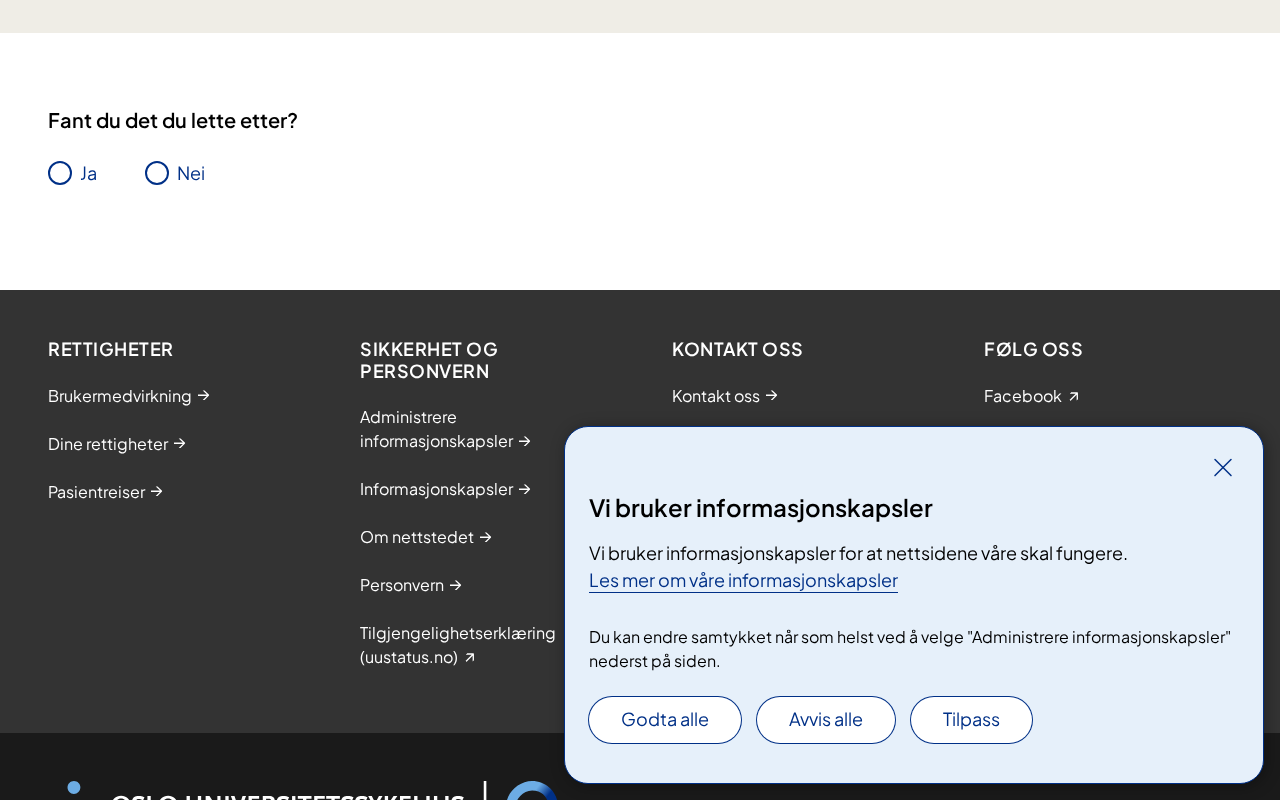Viewport: 1280px width, 800px height.
Task: Click the arrow icon beside Pasientreiser
Action: [156, 492]
